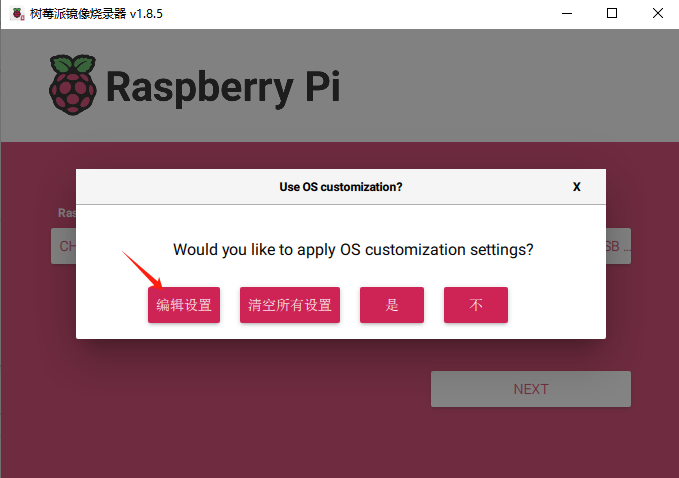Viewport: 679px width, 478px height.
Task: Click the gray header banner area
Action: pos(340,85)
